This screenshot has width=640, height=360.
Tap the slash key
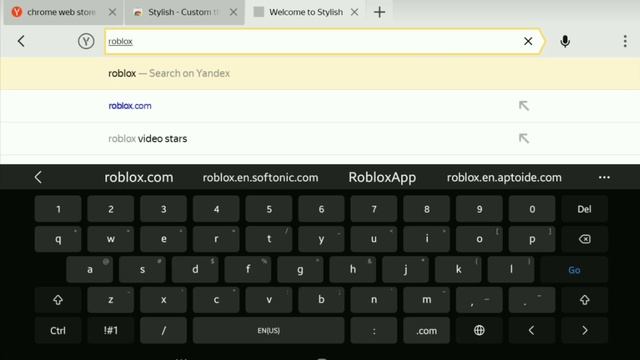point(163,330)
